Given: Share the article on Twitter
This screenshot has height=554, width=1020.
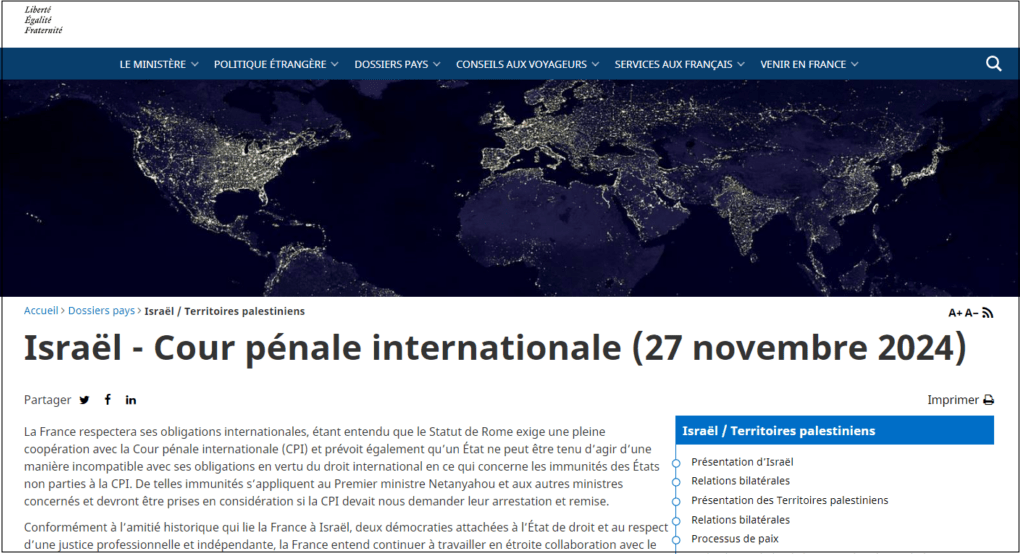Looking at the screenshot, I should tap(85, 400).
